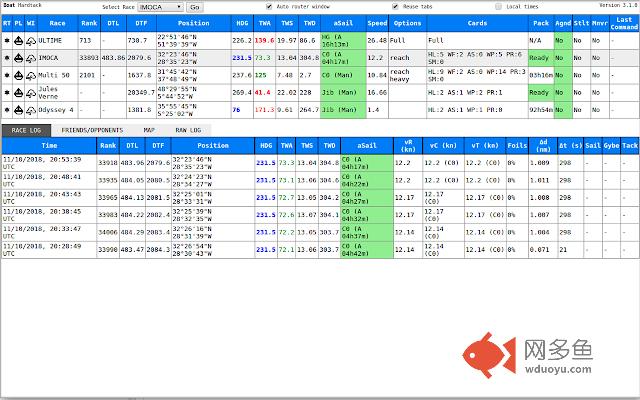Viewport: 640px width, 400px height.
Task: Click the RT router icon in ULTIME row
Action: pyautogui.click(x=7, y=40)
